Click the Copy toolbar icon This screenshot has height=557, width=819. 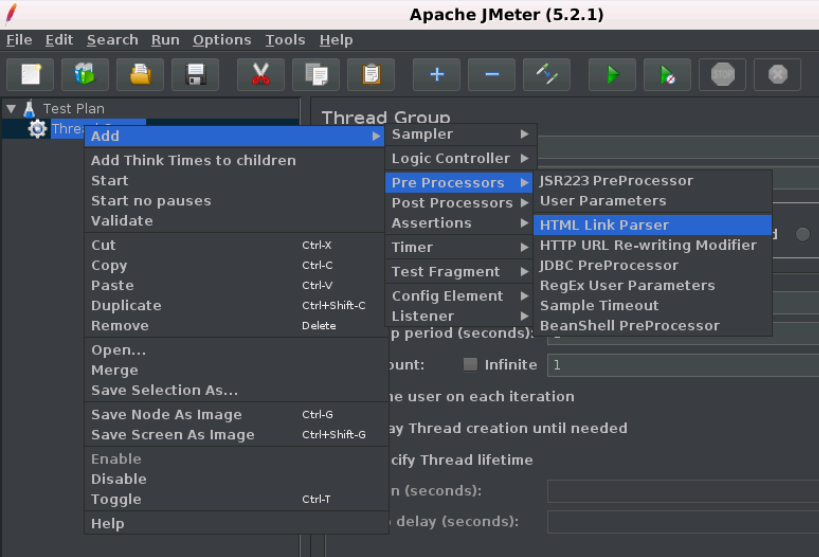(x=316, y=75)
